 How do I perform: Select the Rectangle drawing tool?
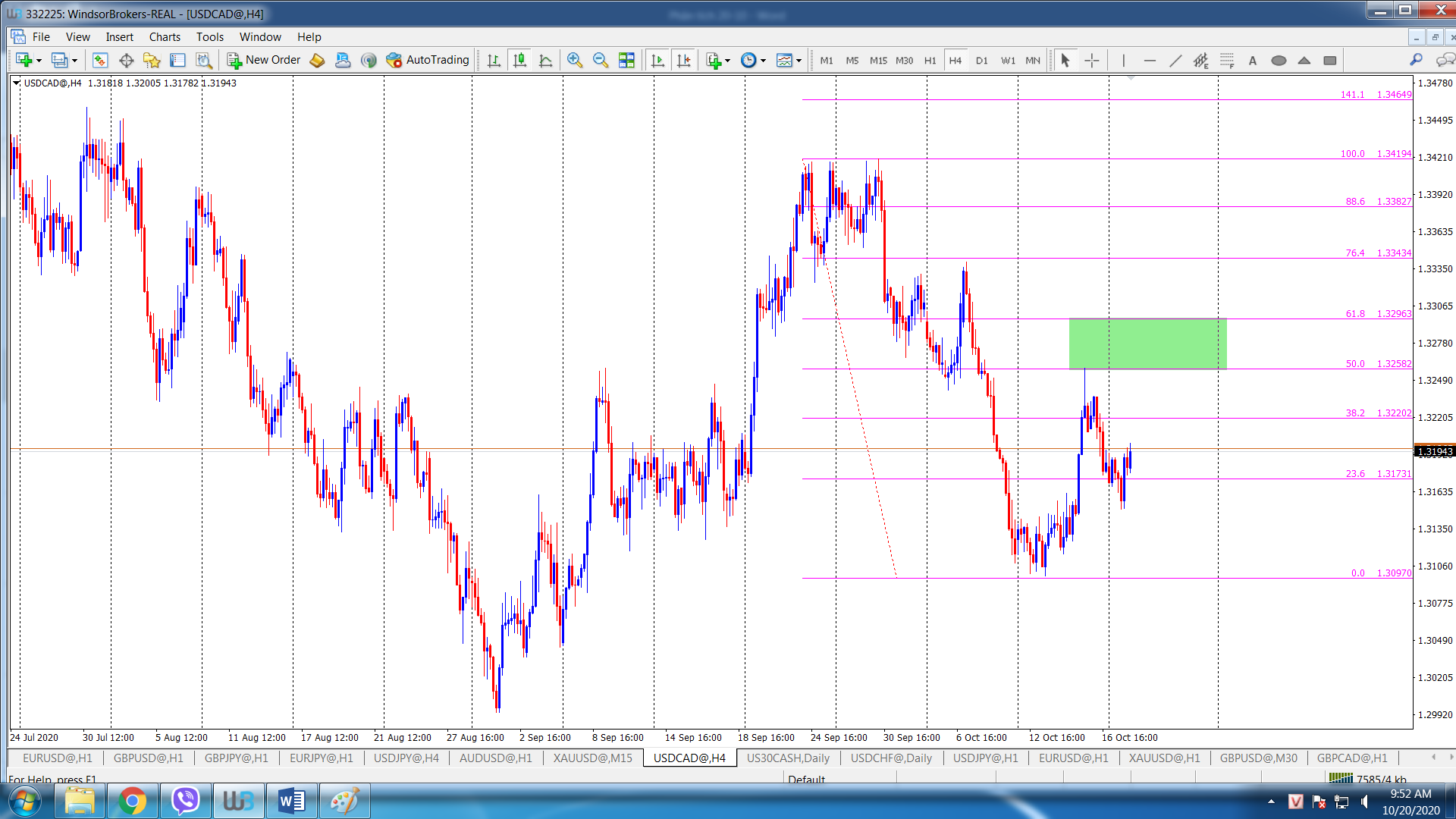(x=1330, y=60)
